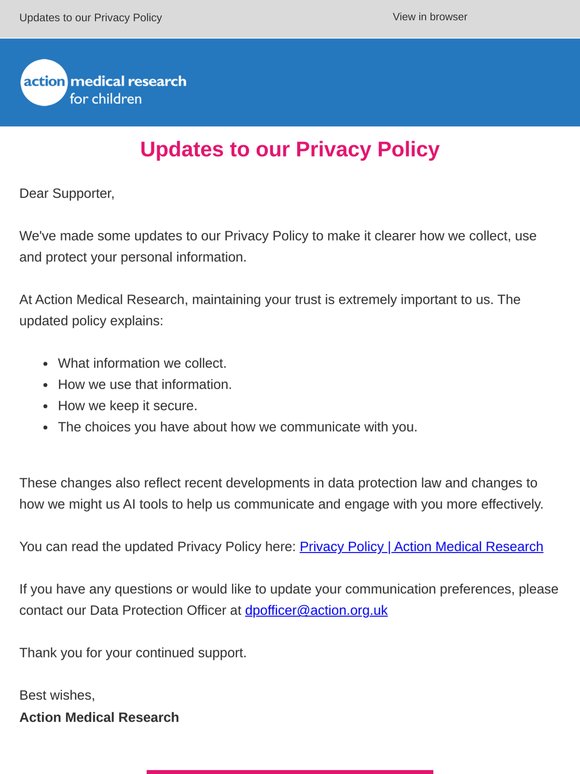This screenshot has width=580, height=774.
Task: Click the grey bar preheader text
Action: [90, 17]
